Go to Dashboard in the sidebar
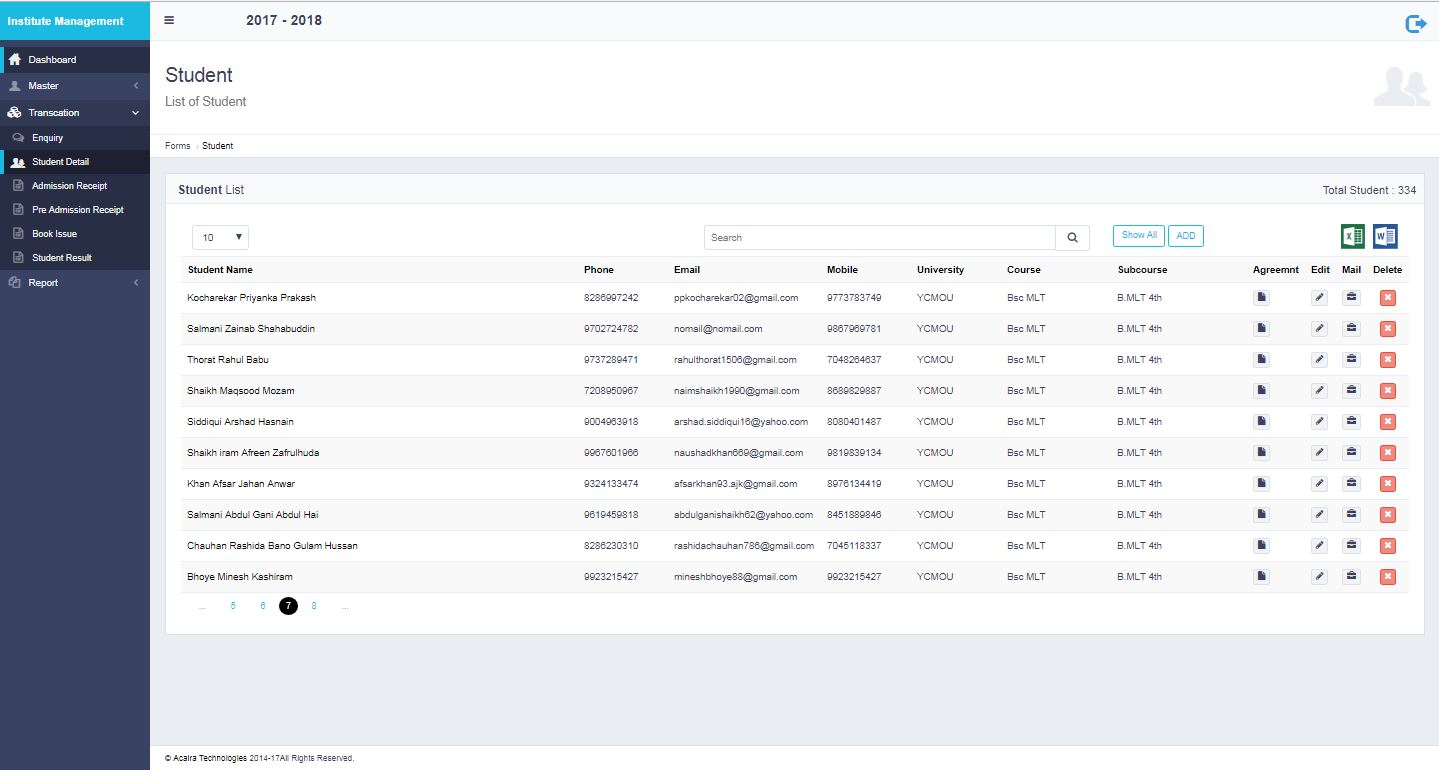Screen dimensions: 1439x770 coord(52,60)
